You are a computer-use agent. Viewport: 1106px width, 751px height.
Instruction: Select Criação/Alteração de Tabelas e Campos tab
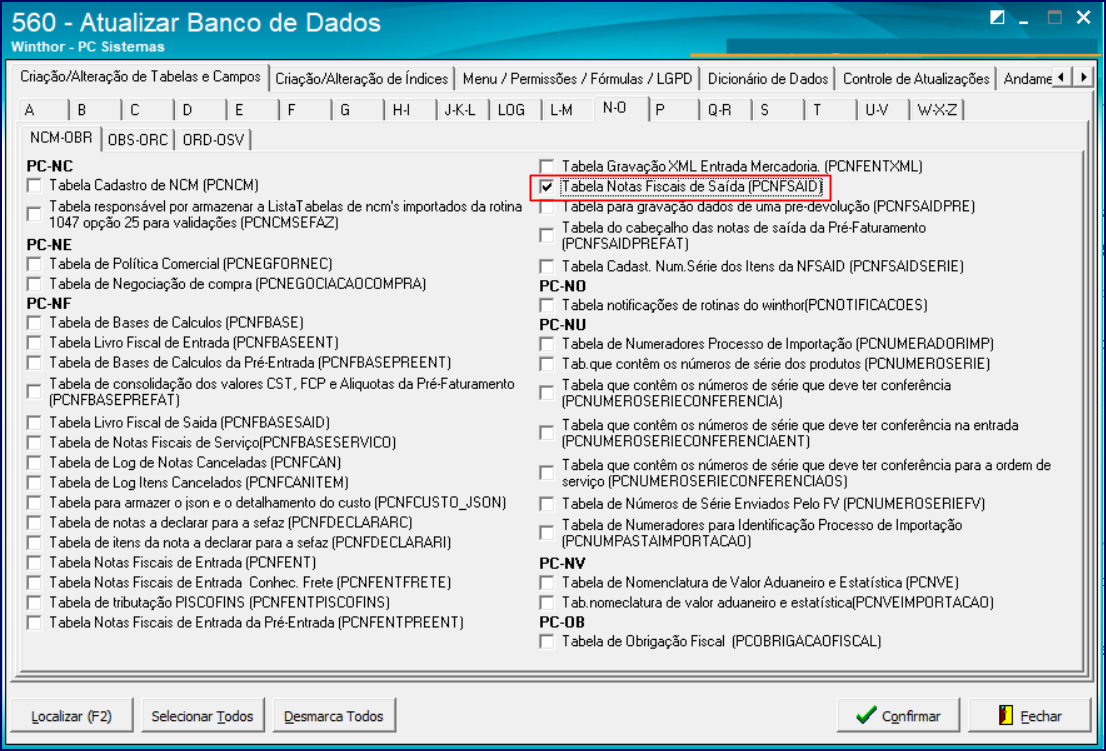pyautogui.click(x=140, y=77)
